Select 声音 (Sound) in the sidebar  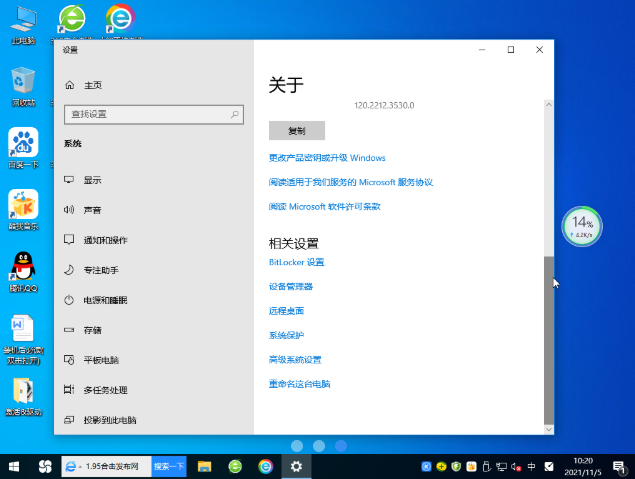click(x=92, y=210)
